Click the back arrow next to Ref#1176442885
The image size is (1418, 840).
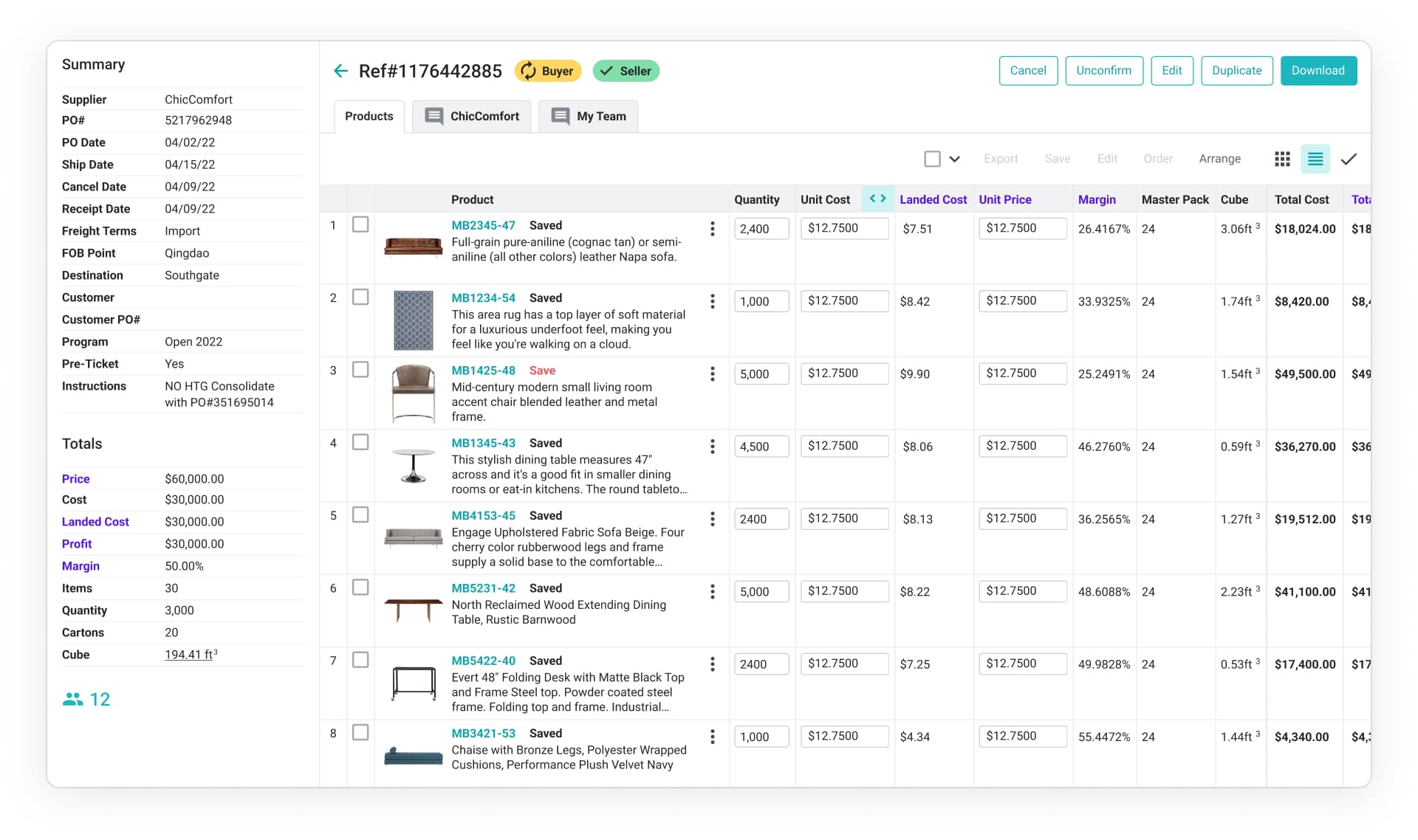tap(340, 71)
